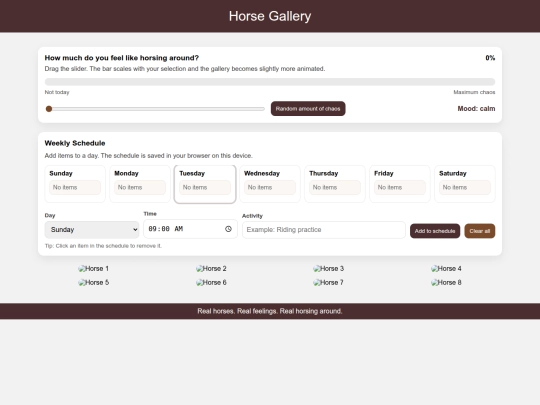Select the Thursday schedule card
Image resolution: width=540 pixels, height=405 pixels.
click(x=335, y=184)
